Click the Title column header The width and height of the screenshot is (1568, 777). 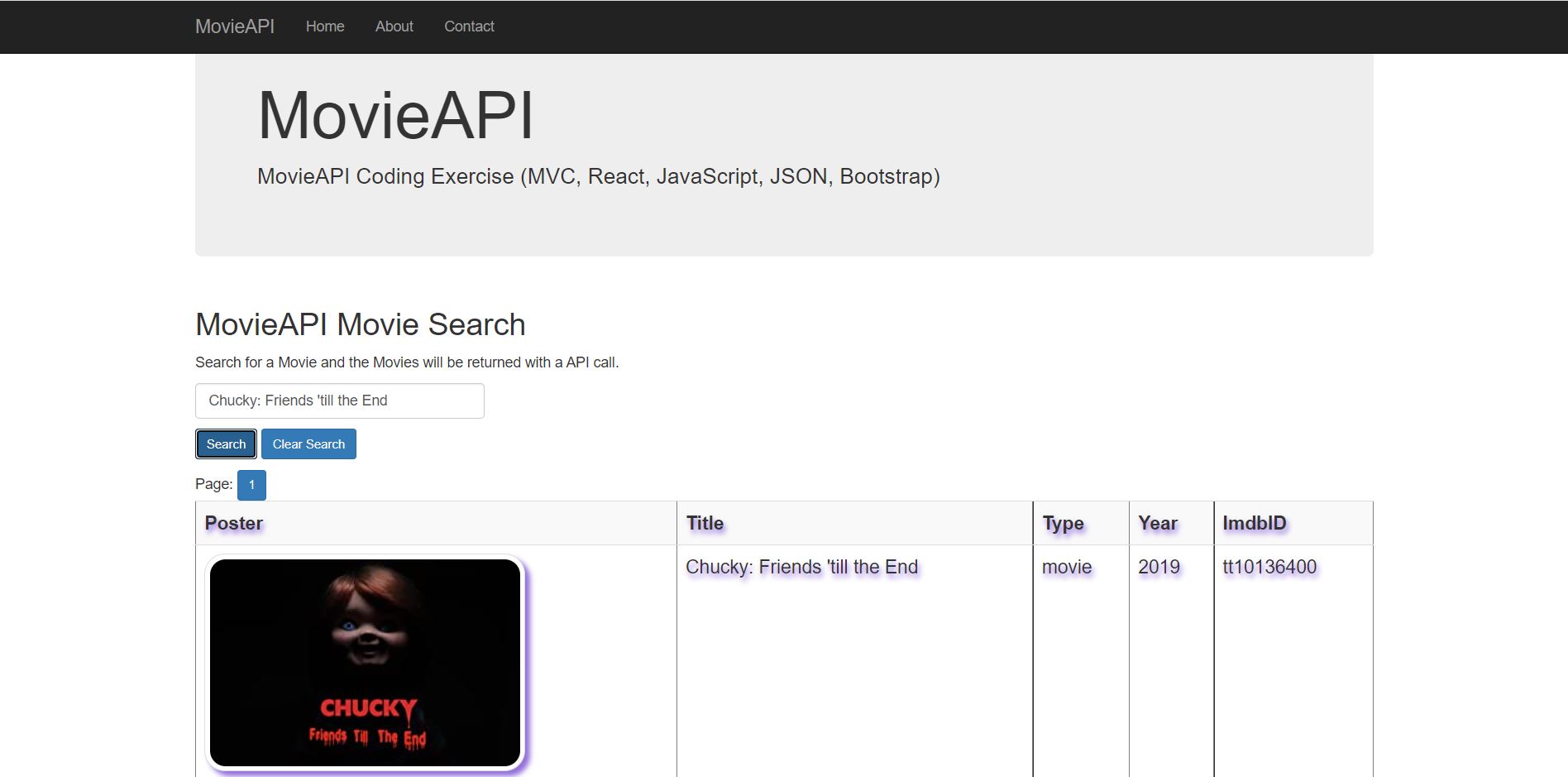pyautogui.click(x=854, y=523)
